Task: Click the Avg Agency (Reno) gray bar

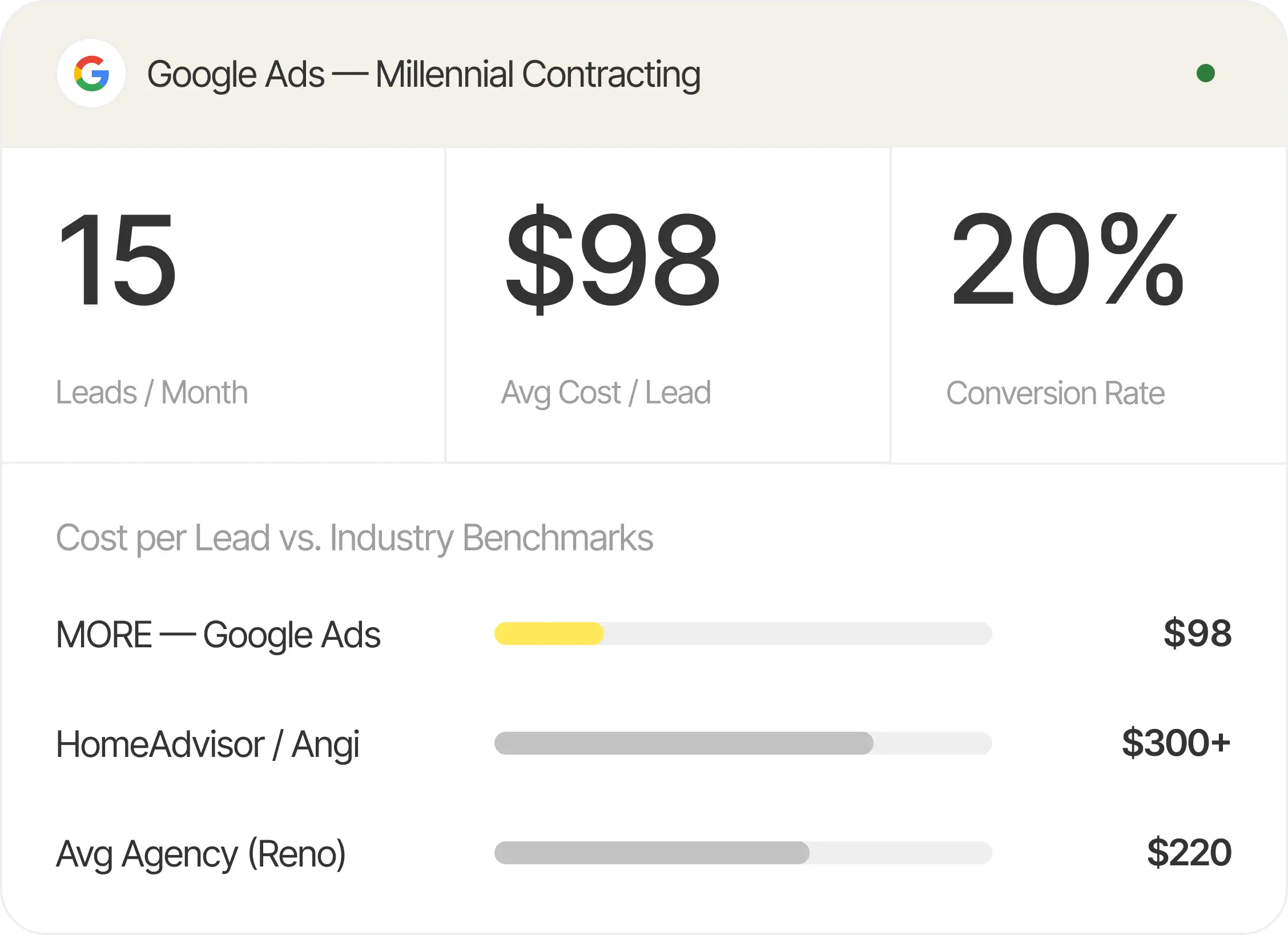Action: pyautogui.click(x=652, y=853)
